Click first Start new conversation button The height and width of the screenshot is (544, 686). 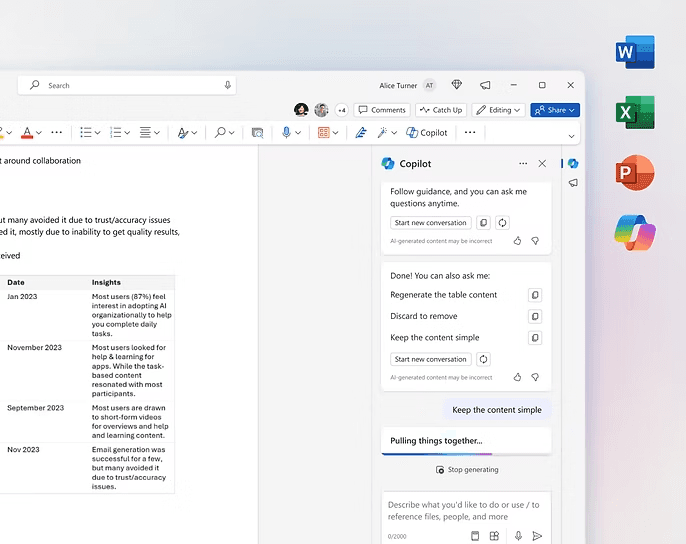coord(430,222)
